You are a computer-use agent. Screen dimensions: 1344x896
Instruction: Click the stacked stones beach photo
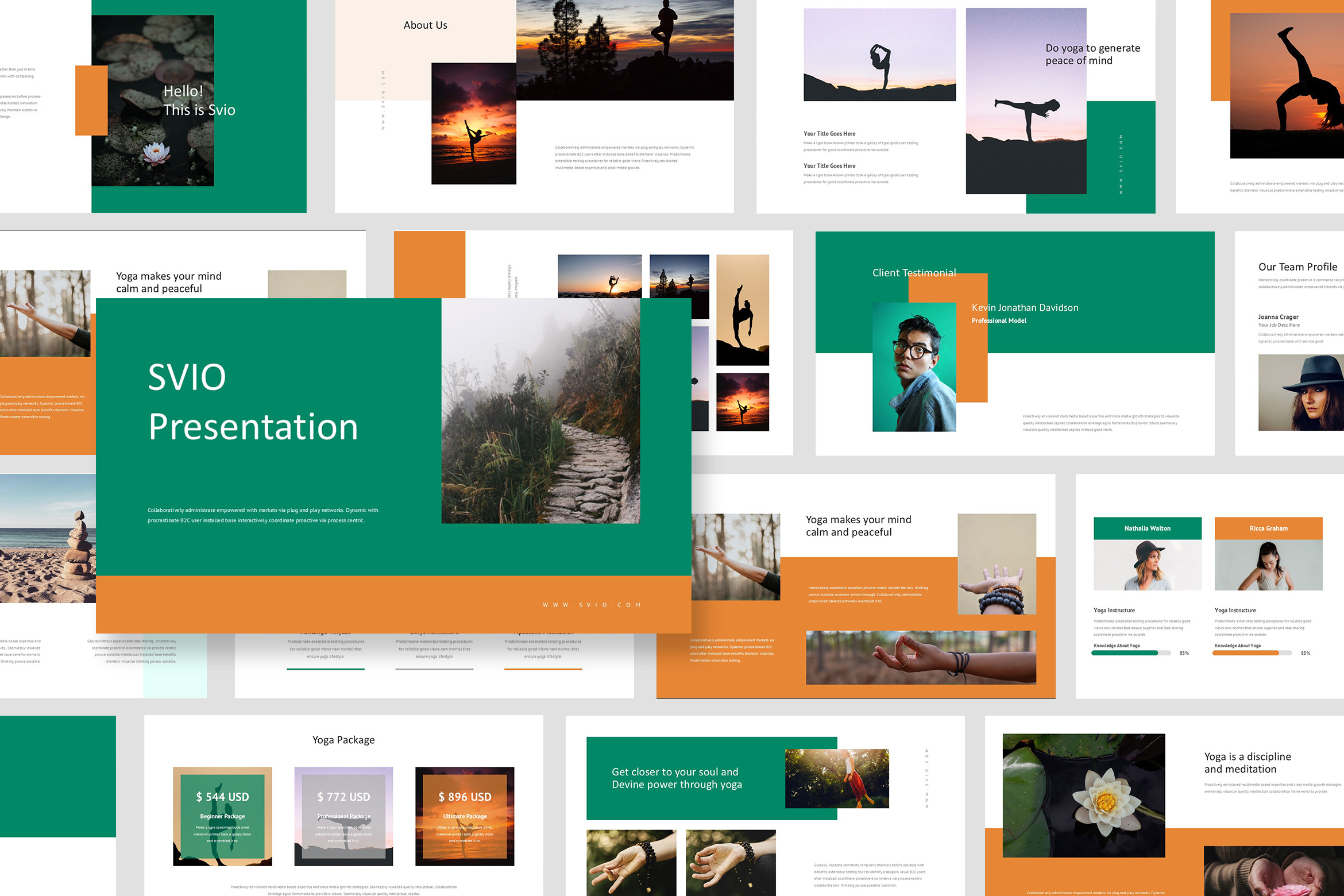pos(48,538)
